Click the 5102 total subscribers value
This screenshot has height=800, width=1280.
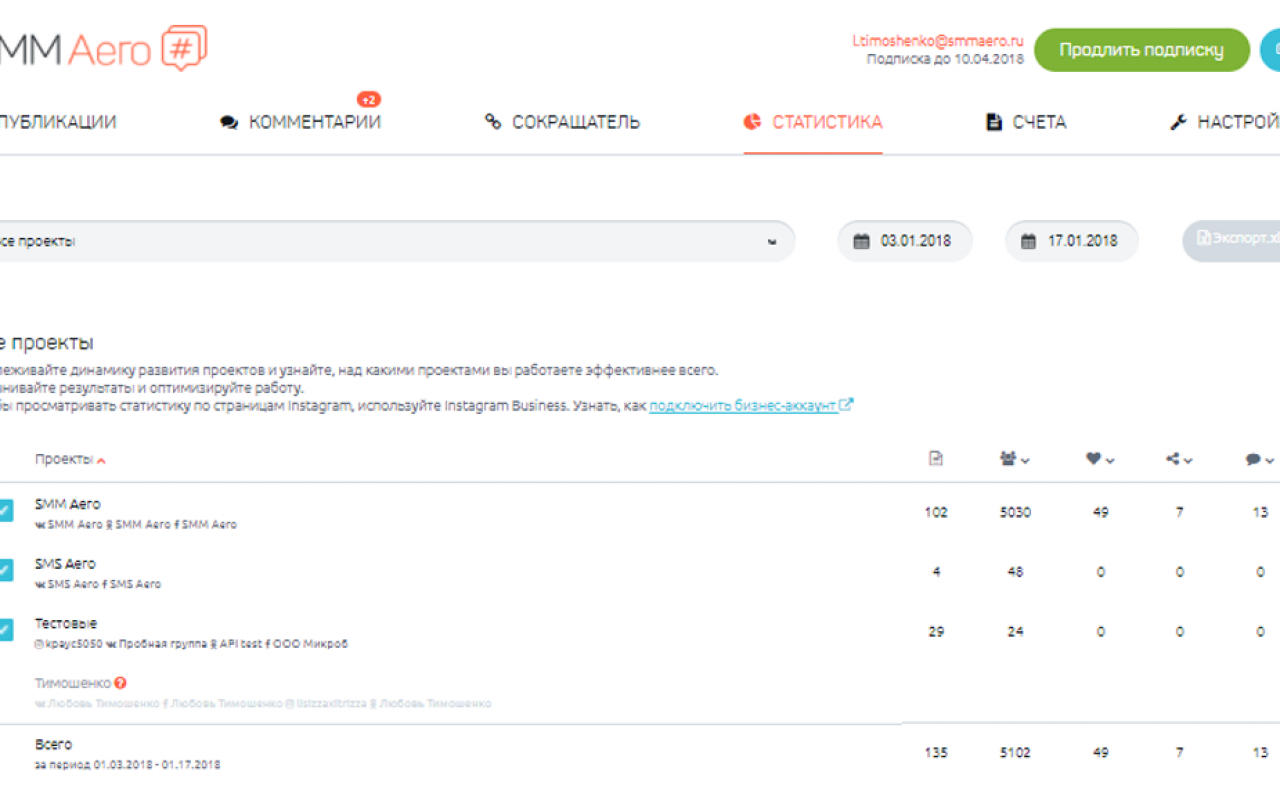tap(1015, 752)
